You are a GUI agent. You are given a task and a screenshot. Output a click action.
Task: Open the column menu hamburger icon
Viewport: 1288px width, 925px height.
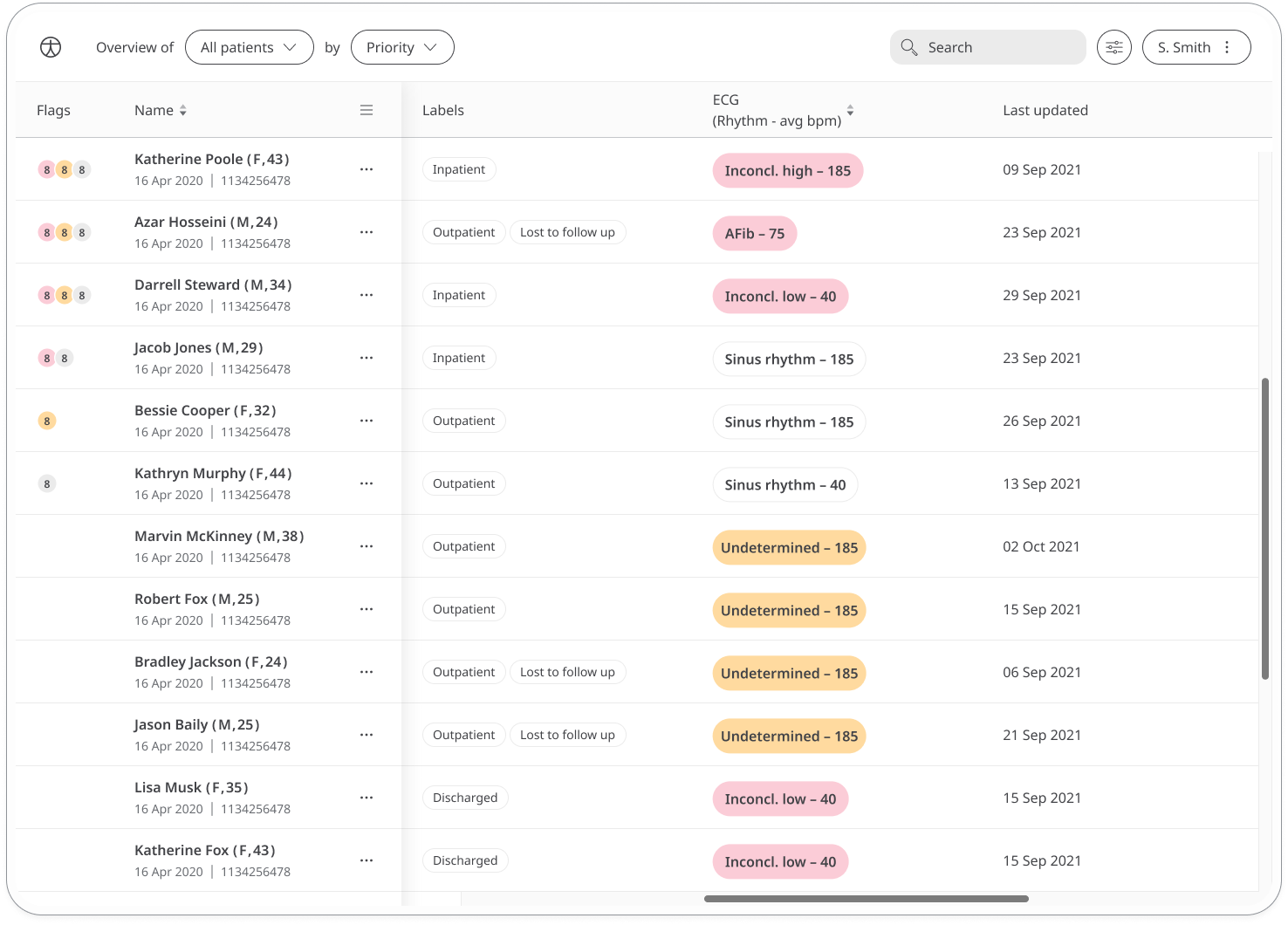(367, 110)
